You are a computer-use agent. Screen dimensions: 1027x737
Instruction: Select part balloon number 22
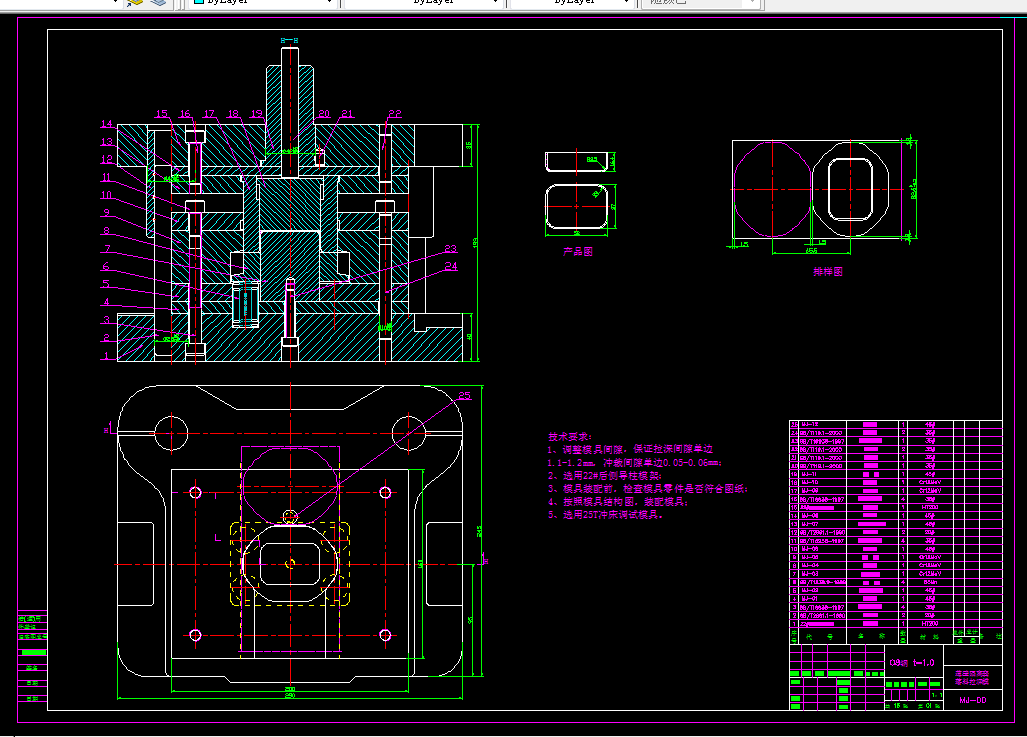[x=394, y=113]
